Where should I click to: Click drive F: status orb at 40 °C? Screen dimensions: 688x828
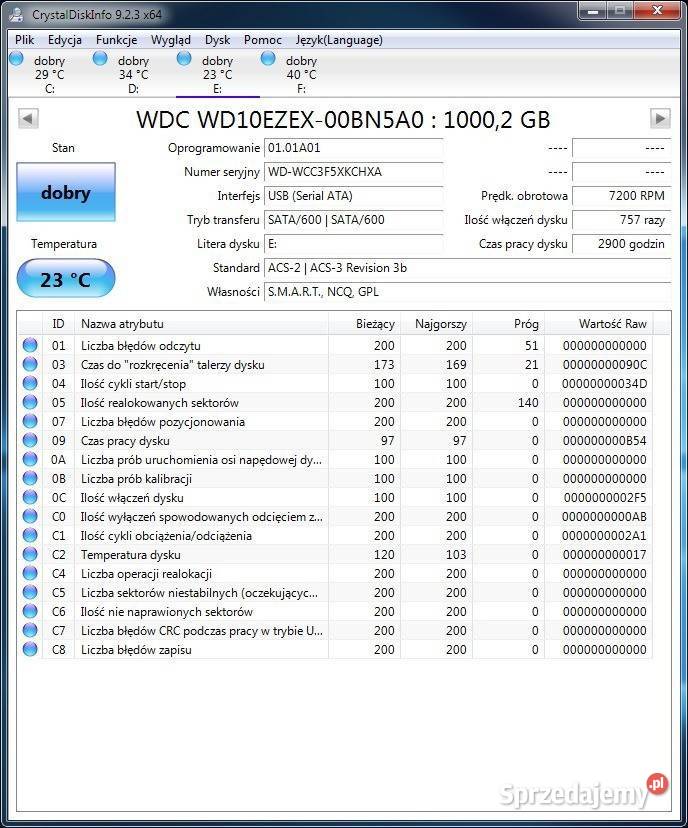pyautogui.click(x=268, y=59)
